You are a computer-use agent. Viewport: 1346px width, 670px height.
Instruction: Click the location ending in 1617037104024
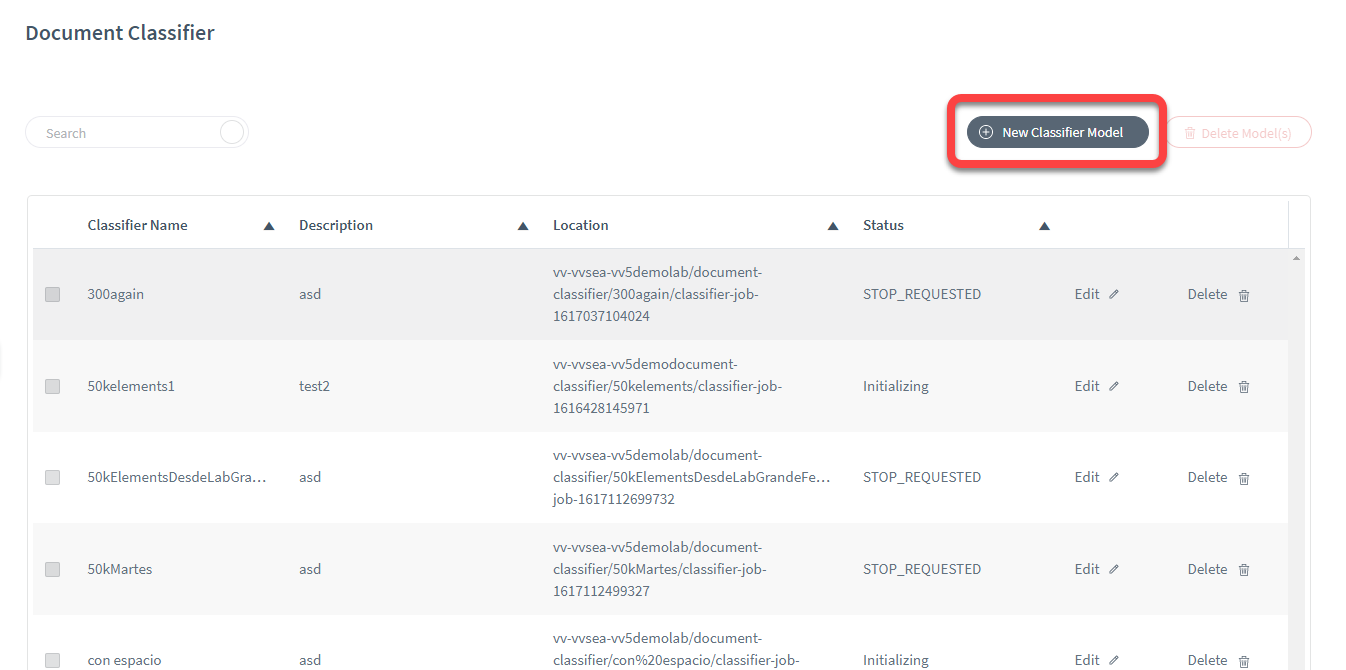660,294
